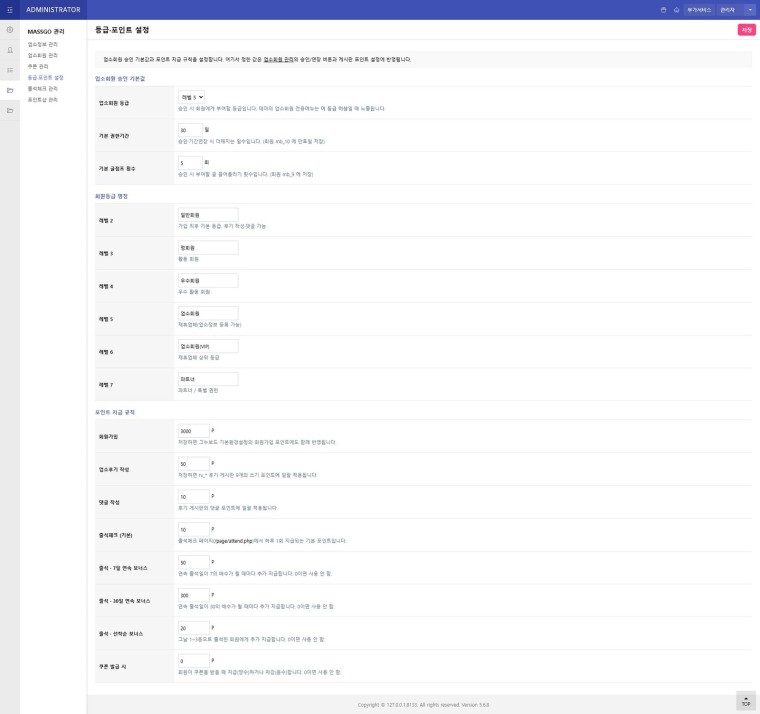Viewport: 760px width, 714px height.
Task: Click the shop icon in top bar
Action: pyautogui.click(x=664, y=10)
